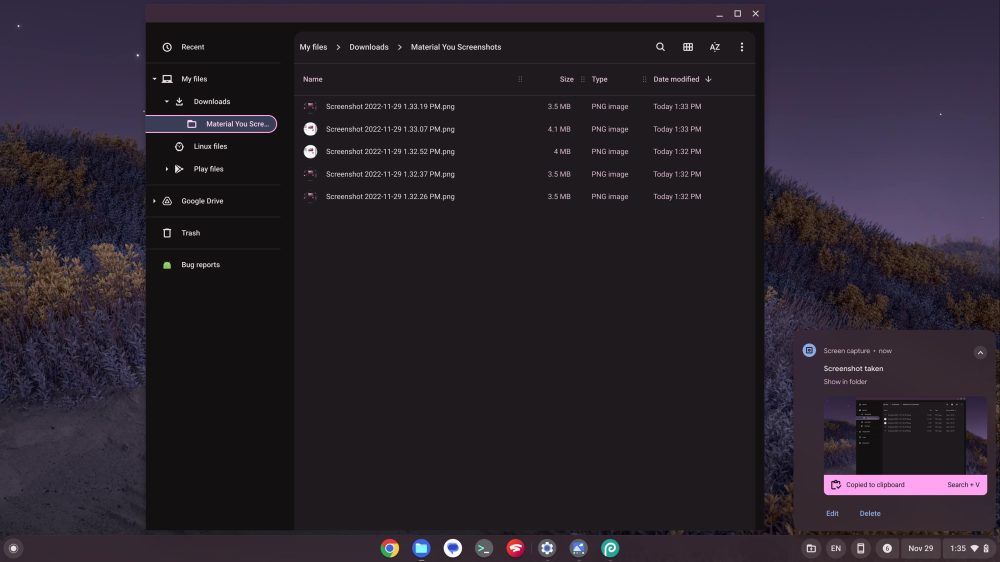Select Recent in the sidebar
Image resolution: width=1000 pixels, height=562 pixels.
(192, 47)
